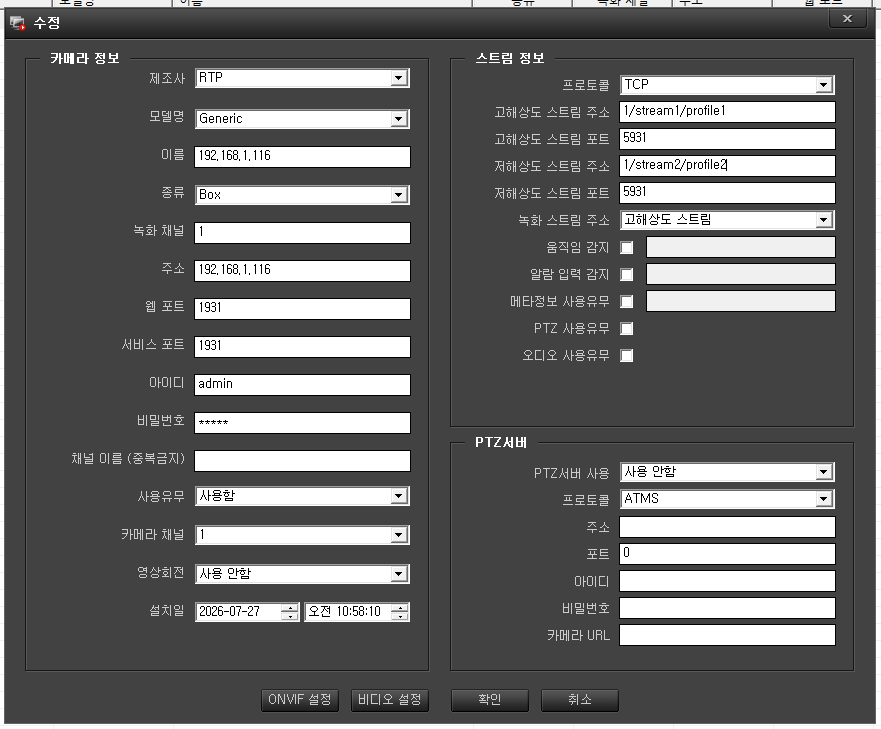Click the 이름 input field
Image resolution: width=881 pixels, height=729 pixels.
pos(302,156)
